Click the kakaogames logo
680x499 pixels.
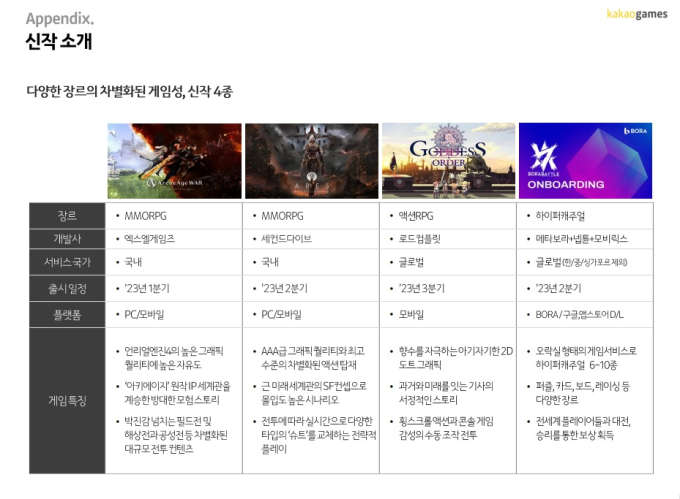(637, 14)
